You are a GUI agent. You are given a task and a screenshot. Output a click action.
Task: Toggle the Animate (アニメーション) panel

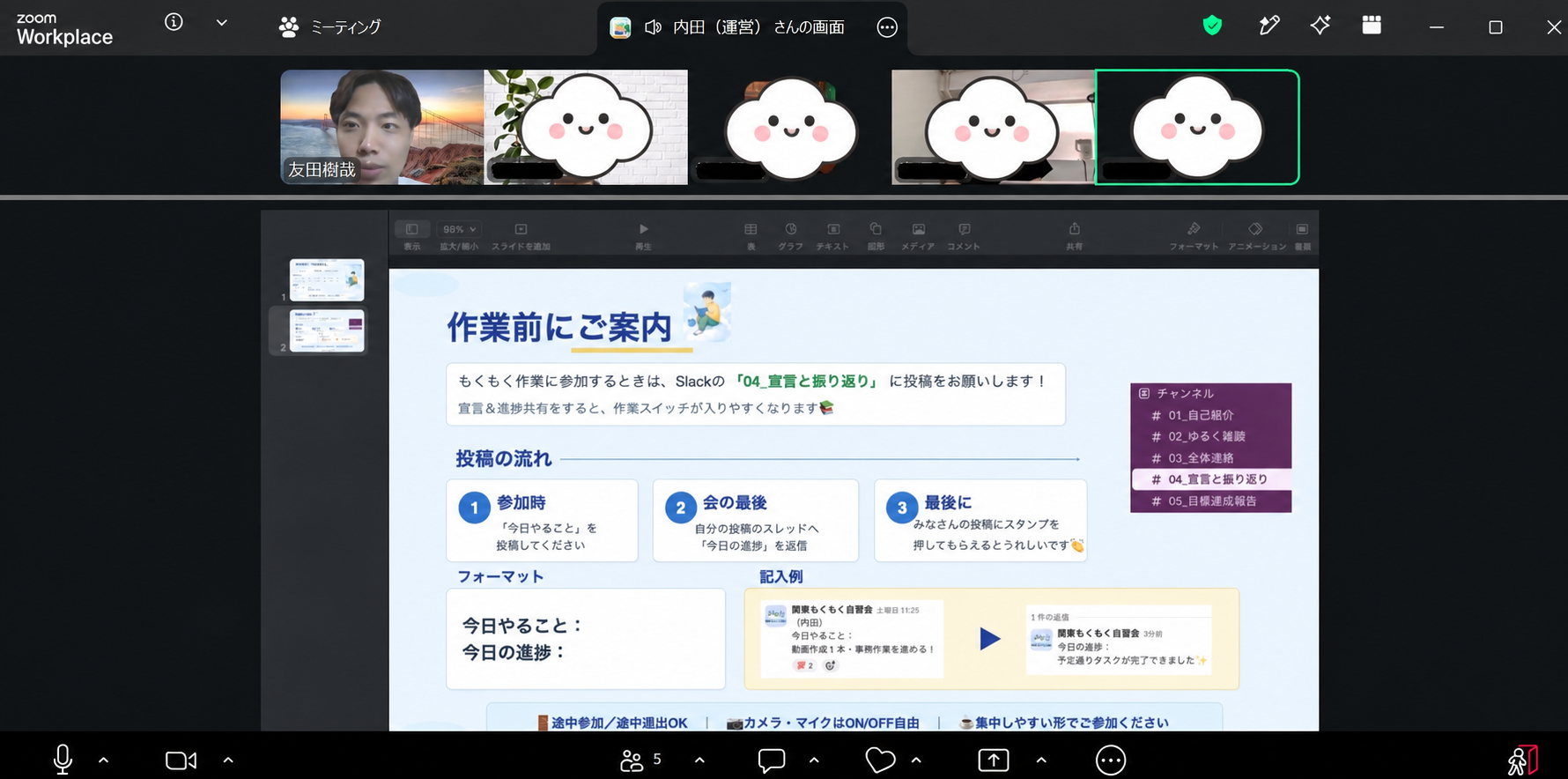pos(1256,229)
